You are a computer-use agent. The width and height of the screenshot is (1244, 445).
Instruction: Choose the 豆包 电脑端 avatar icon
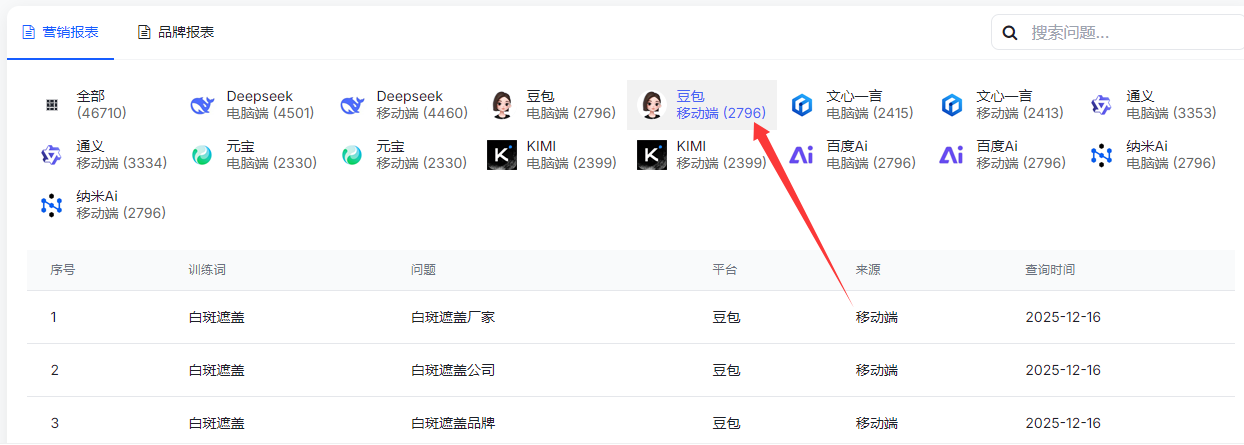502,105
